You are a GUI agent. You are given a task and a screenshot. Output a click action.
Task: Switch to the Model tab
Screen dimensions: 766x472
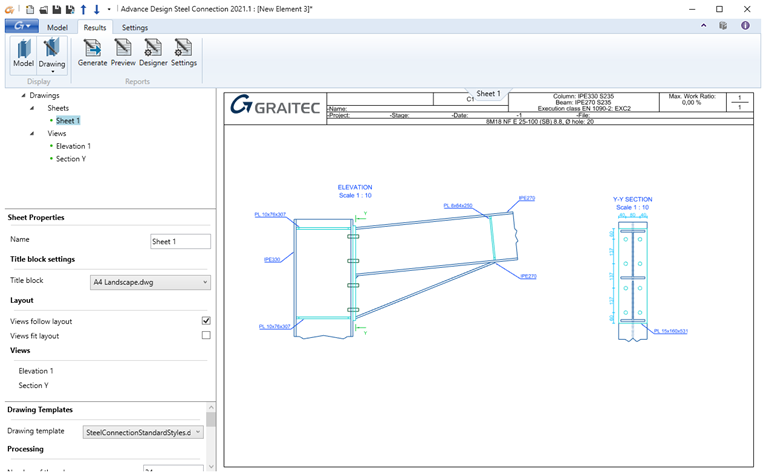pyautogui.click(x=58, y=27)
